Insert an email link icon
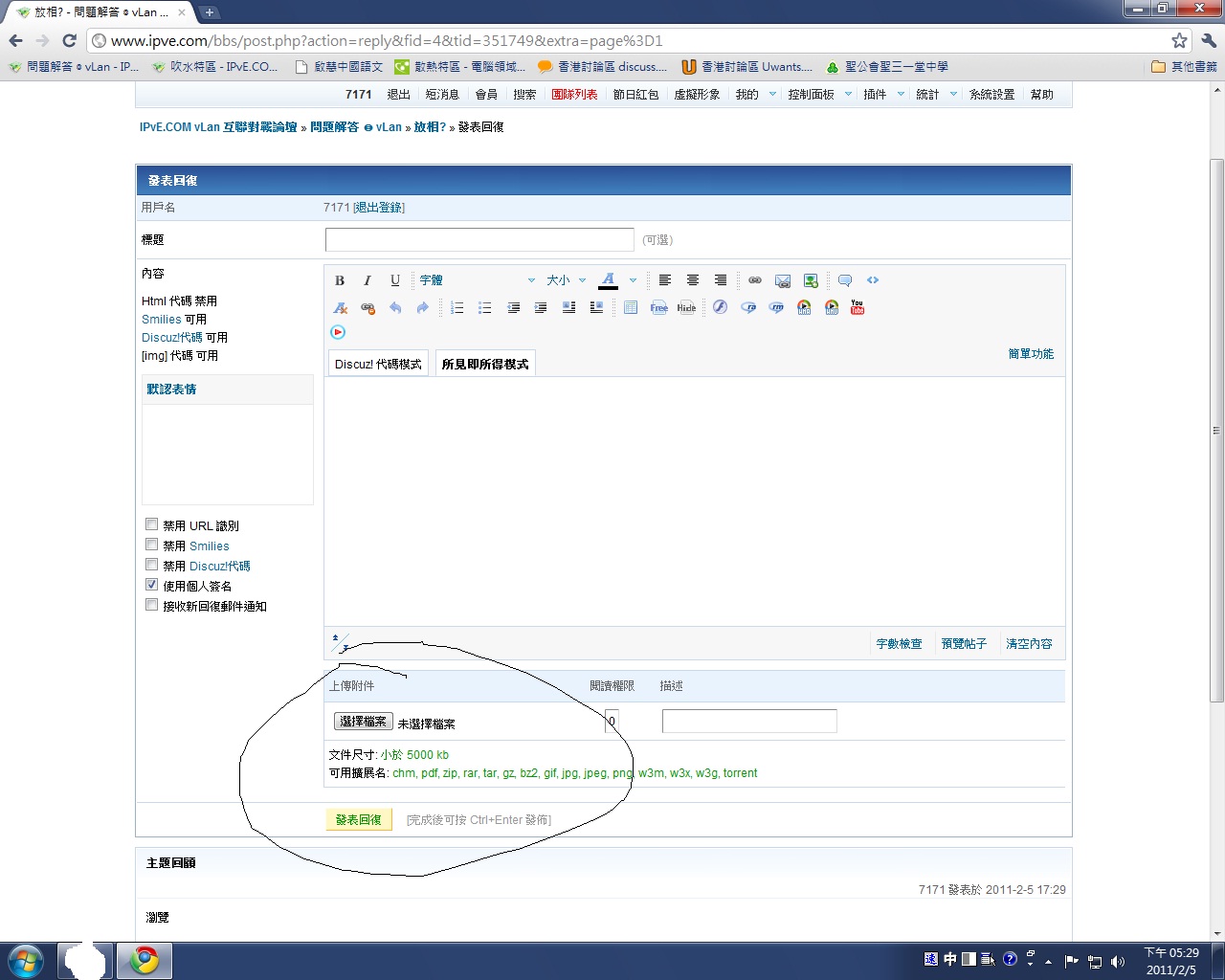The height and width of the screenshot is (980, 1225). click(783, 280)
